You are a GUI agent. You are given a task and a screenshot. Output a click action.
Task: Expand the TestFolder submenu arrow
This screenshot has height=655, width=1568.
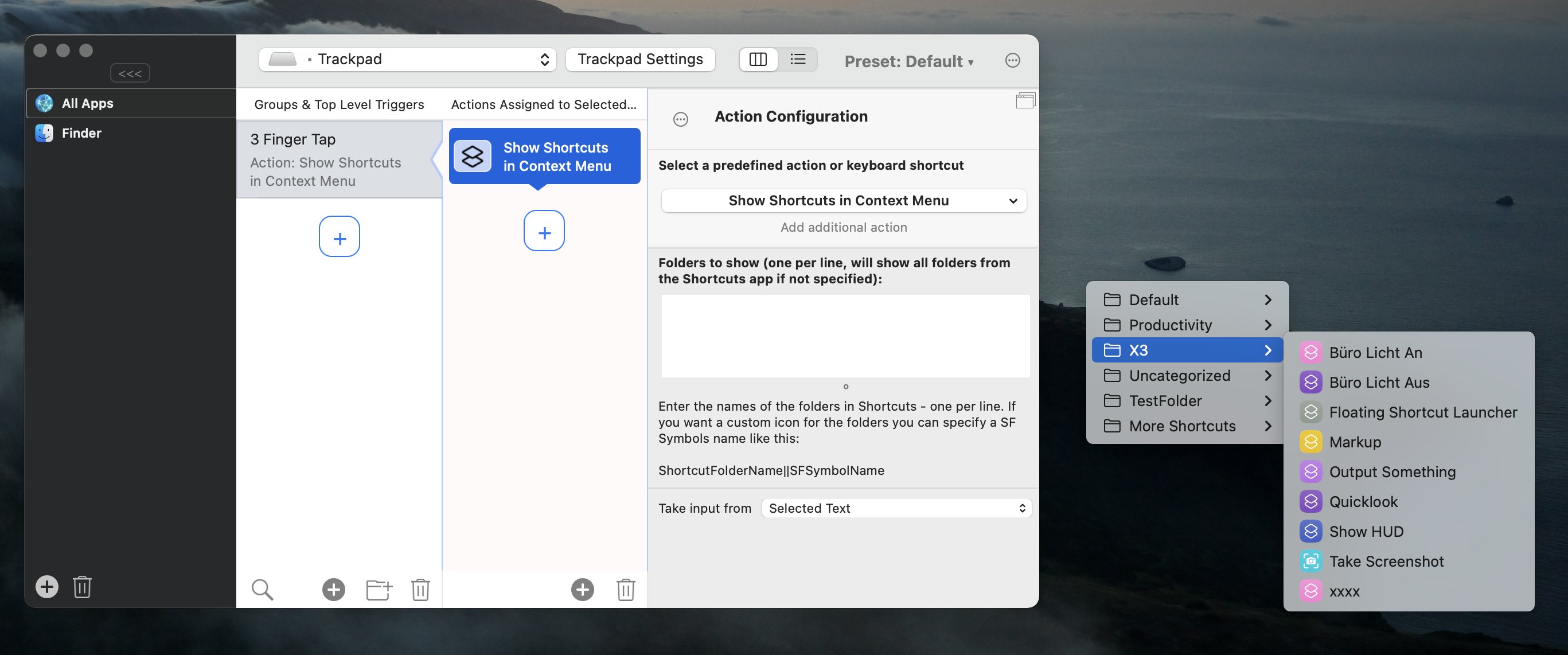coord(1268,400)
